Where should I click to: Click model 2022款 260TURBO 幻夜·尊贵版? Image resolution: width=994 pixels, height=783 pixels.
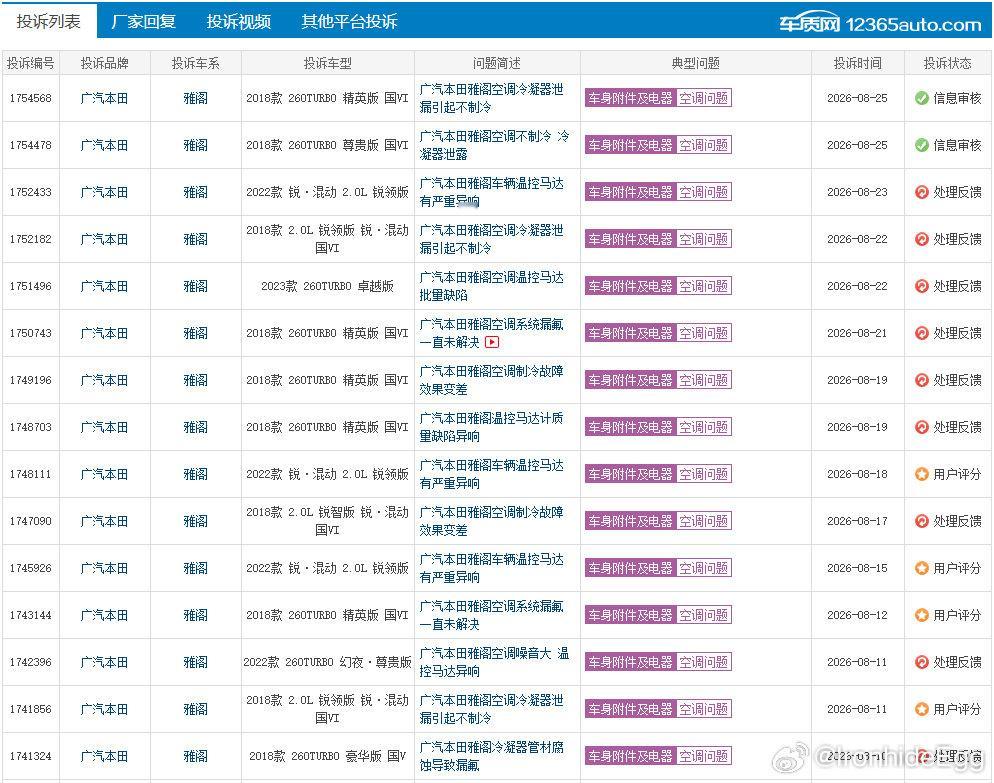pos(327,662)
